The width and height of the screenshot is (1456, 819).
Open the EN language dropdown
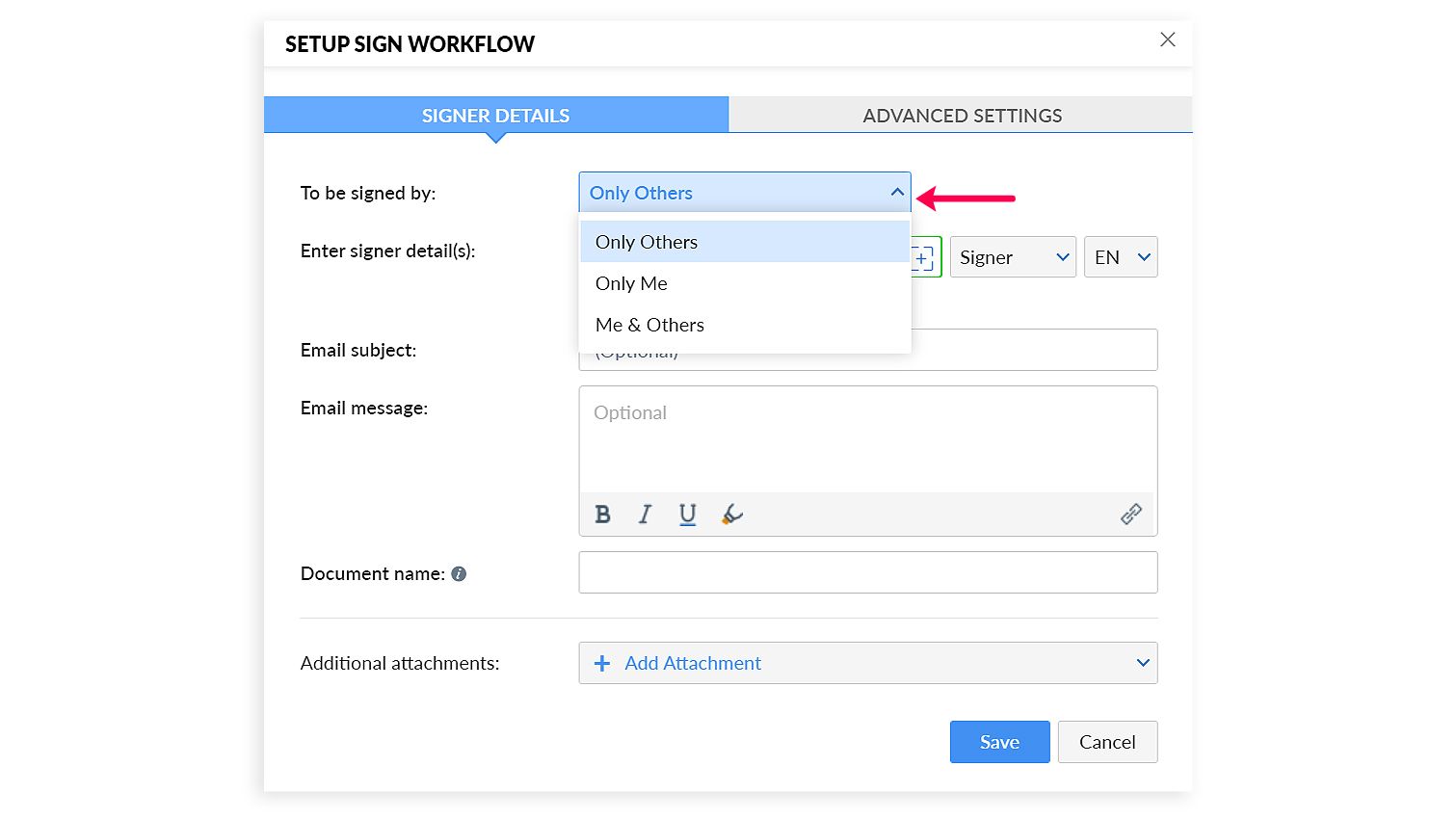[1121, 257]
